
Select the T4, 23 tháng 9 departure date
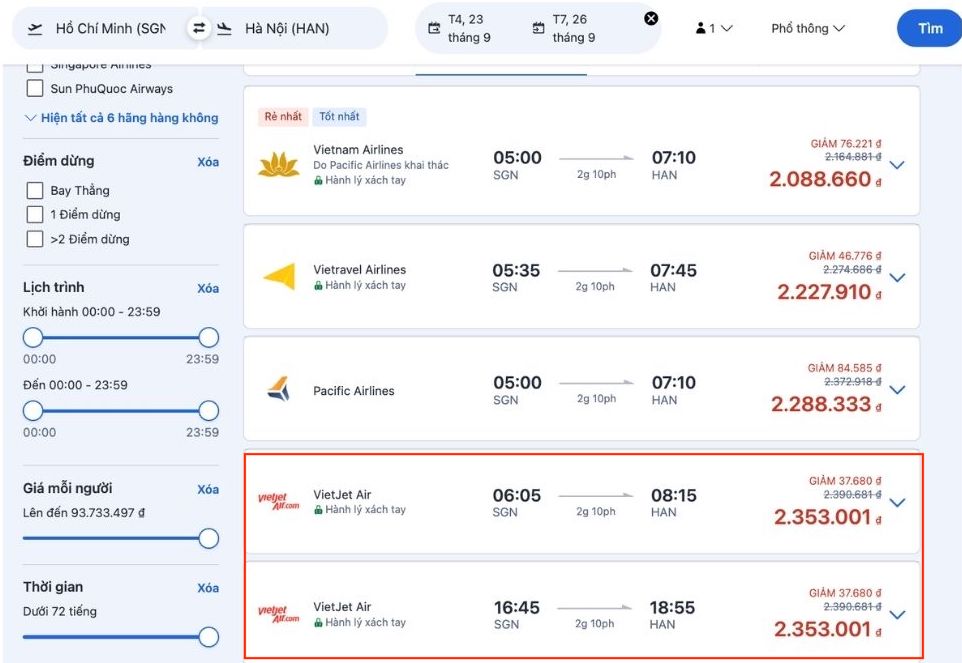point(469,28)
